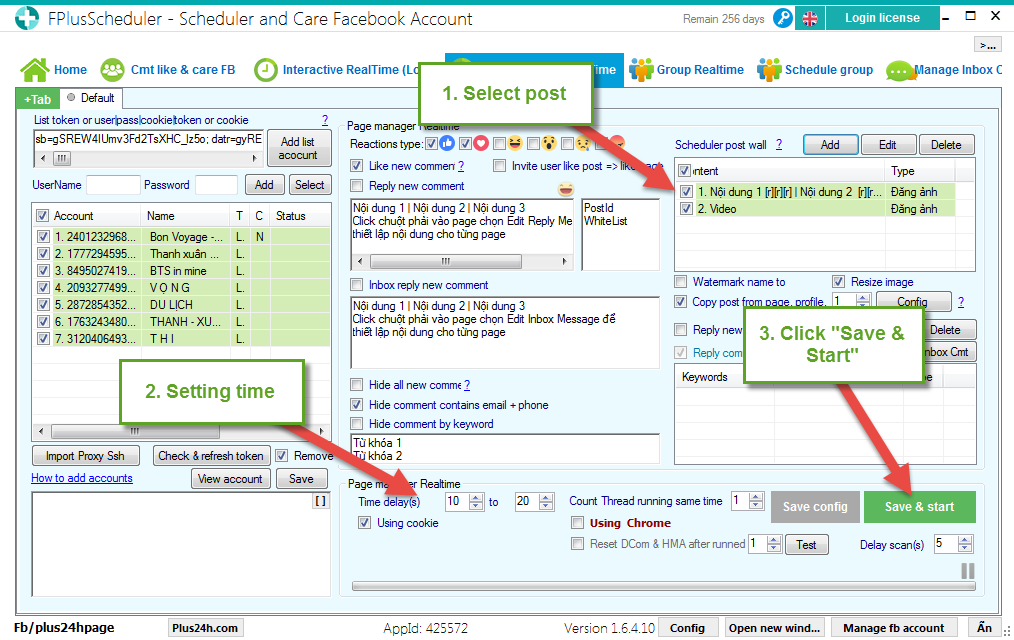Screen dimensions: 1014x640
Task: Click the Wow surprised reaction icon
Action: click(550, 144)
